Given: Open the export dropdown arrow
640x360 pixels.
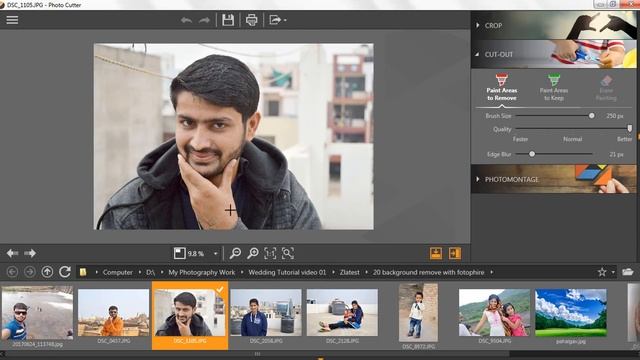Looking at the screenshot, I should pyautogui.click(x=285, y=20).
